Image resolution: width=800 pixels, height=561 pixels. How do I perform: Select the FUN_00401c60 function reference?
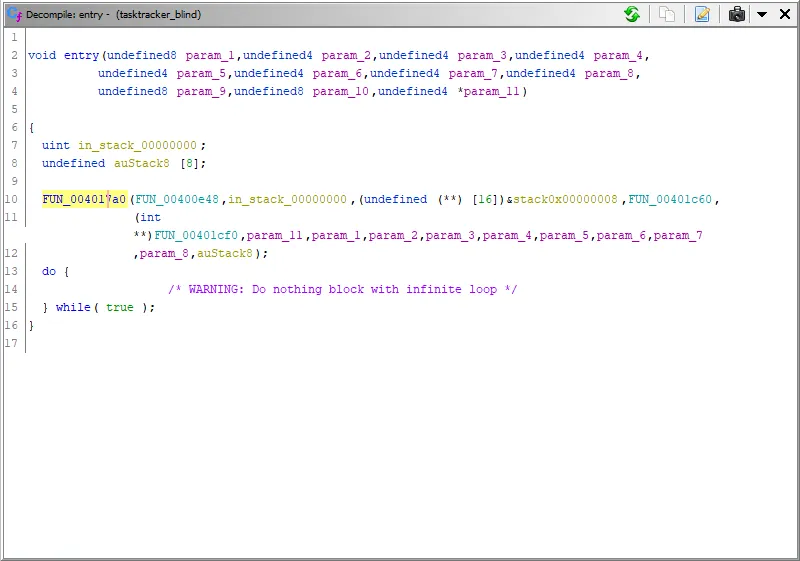click(669, 199)
